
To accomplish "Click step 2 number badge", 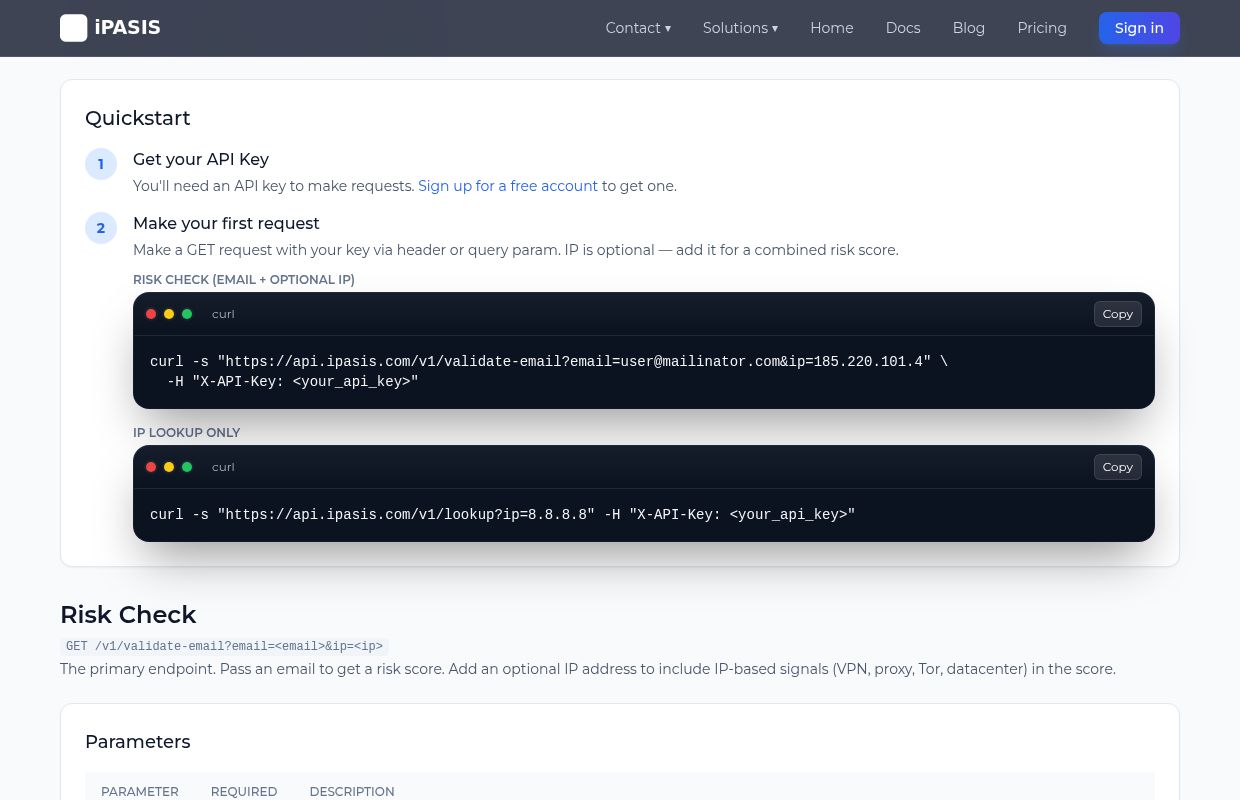I will click(101, 228).
